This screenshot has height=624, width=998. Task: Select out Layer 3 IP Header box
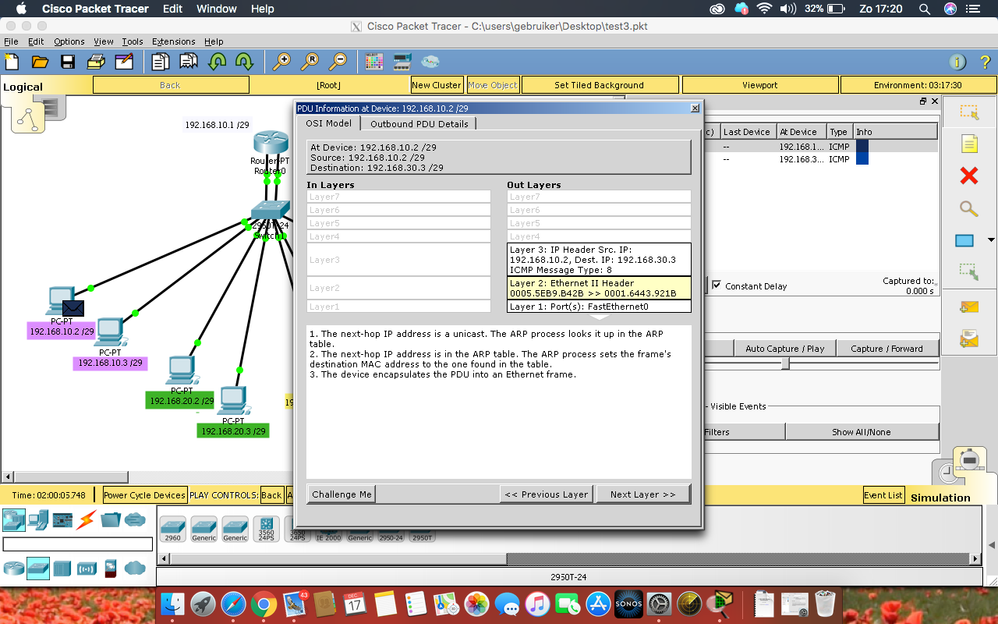[x=599, y=259]
